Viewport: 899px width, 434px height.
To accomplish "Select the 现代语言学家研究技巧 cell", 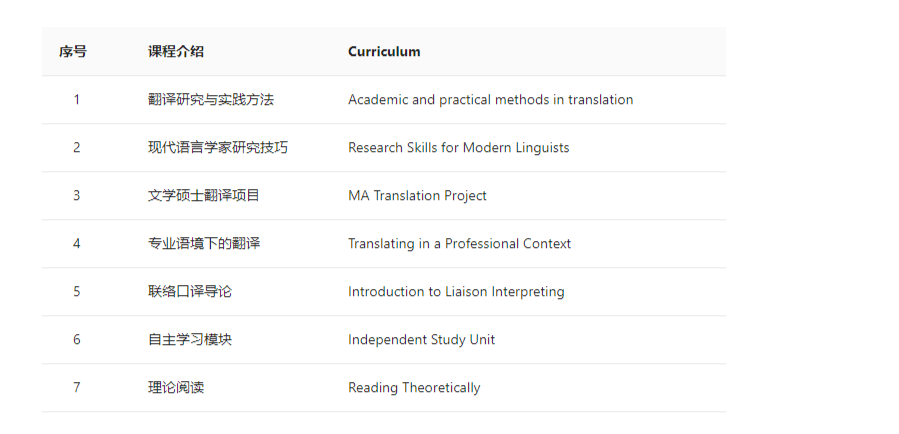I will (218, 148).
